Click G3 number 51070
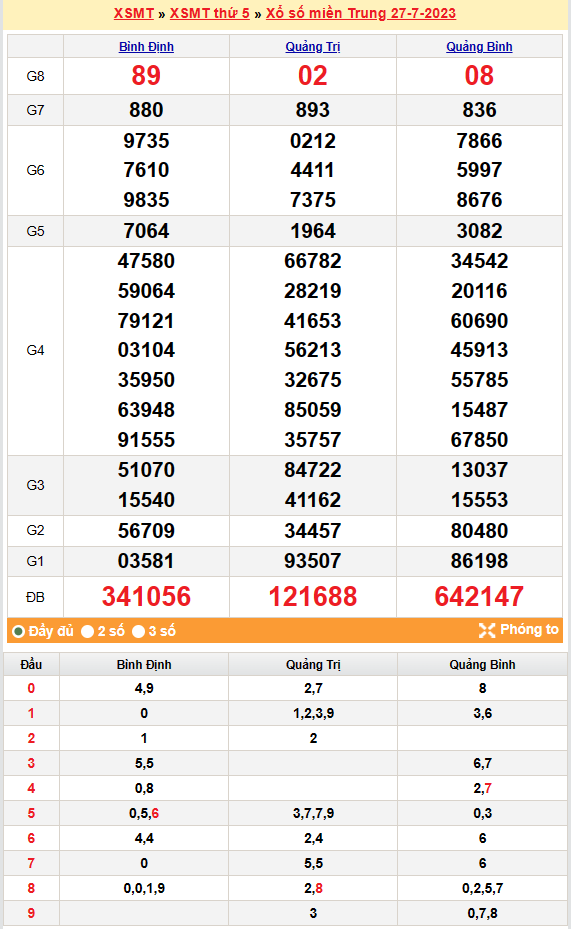Screen dimensions: 571x929 pos(146,470)
